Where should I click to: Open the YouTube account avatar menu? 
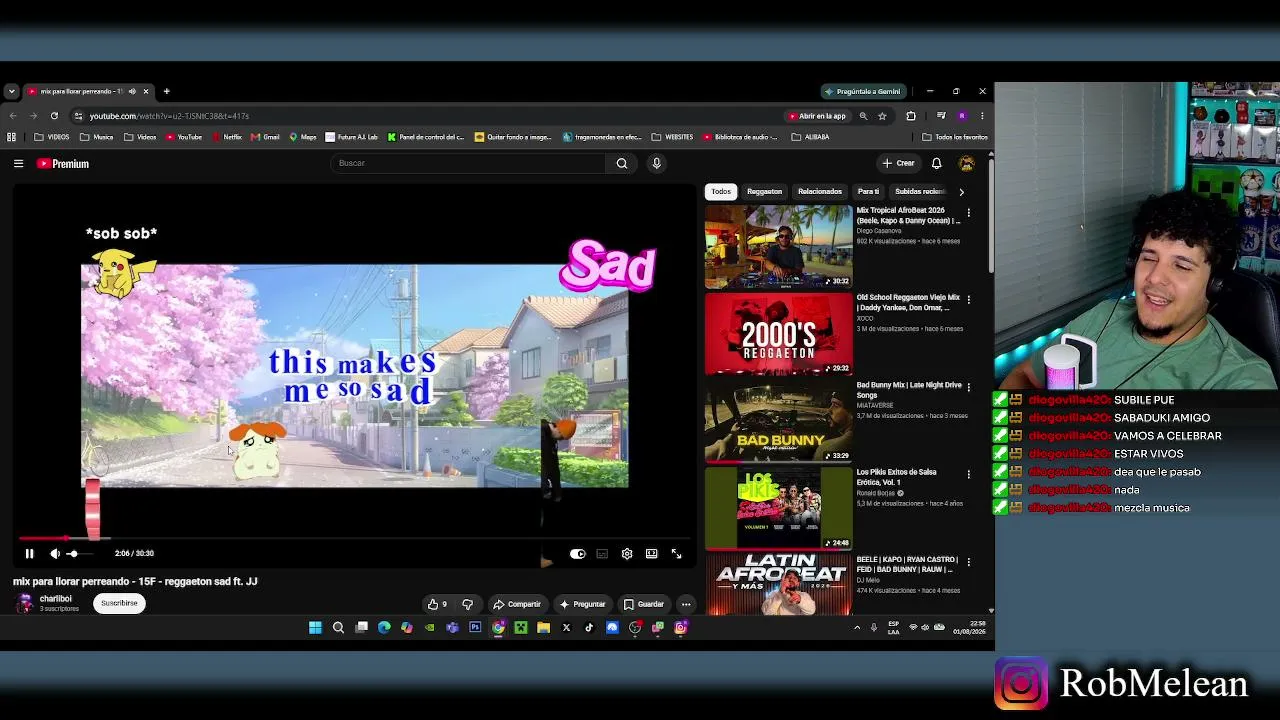[966, 163]
